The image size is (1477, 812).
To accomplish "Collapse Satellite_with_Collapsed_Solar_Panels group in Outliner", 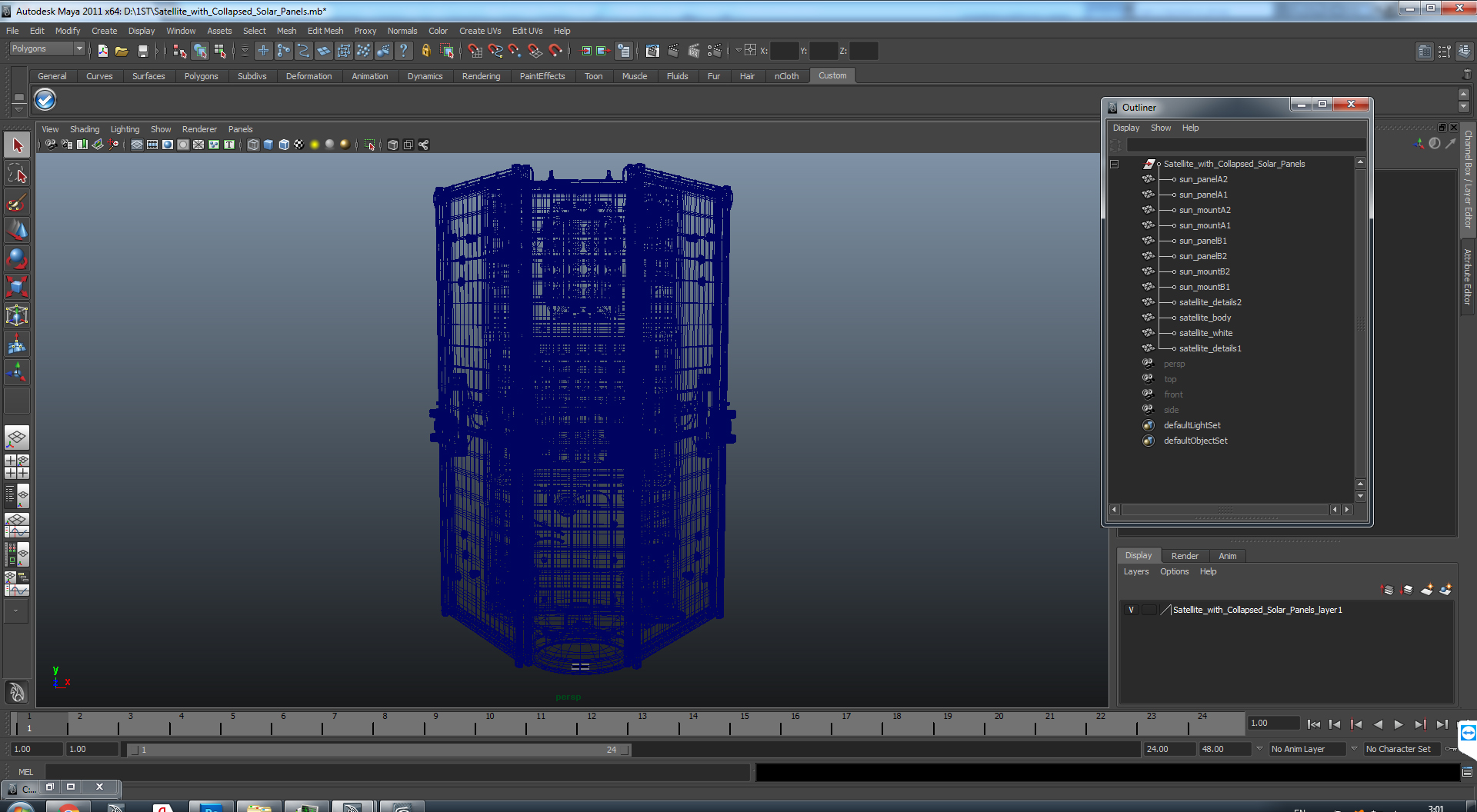I will tap(1114, 164).
